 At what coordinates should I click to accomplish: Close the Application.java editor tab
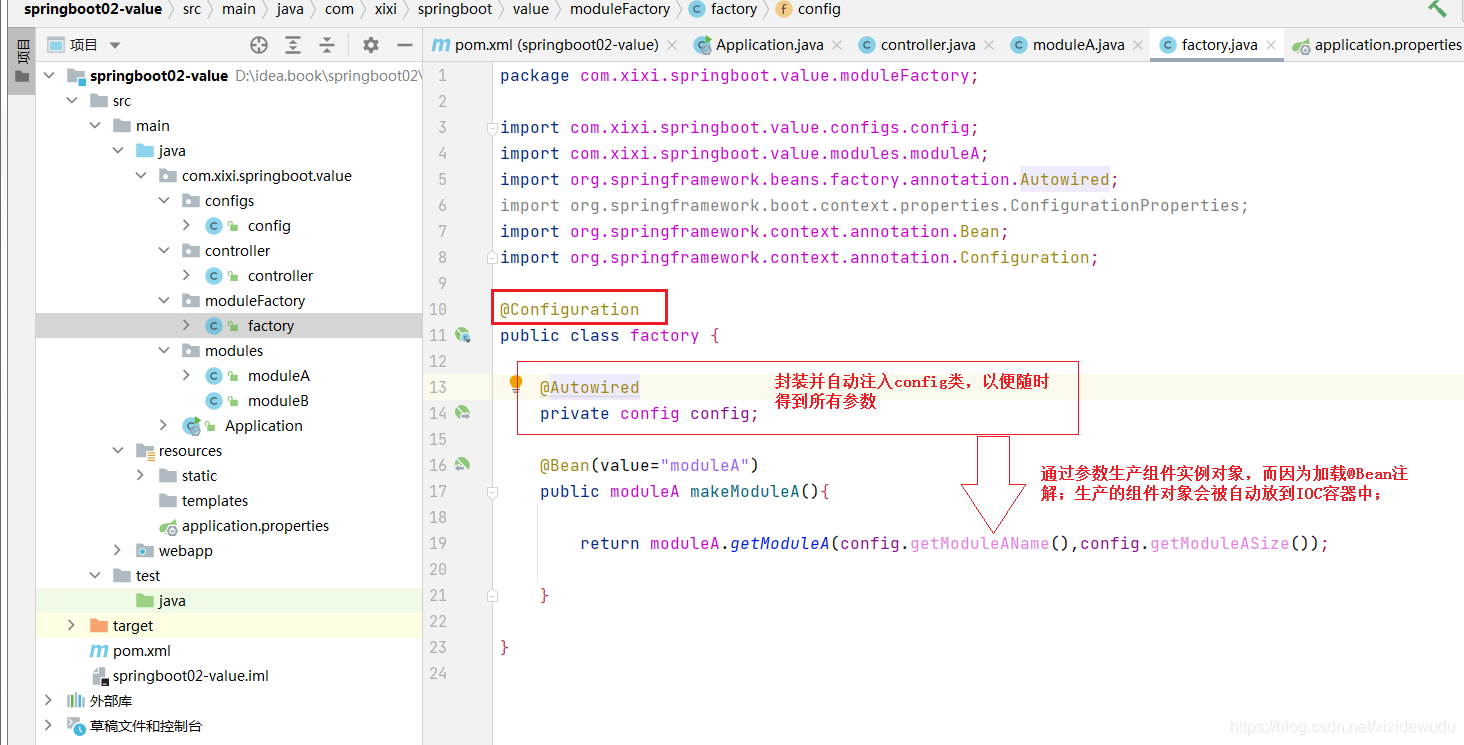837,45
